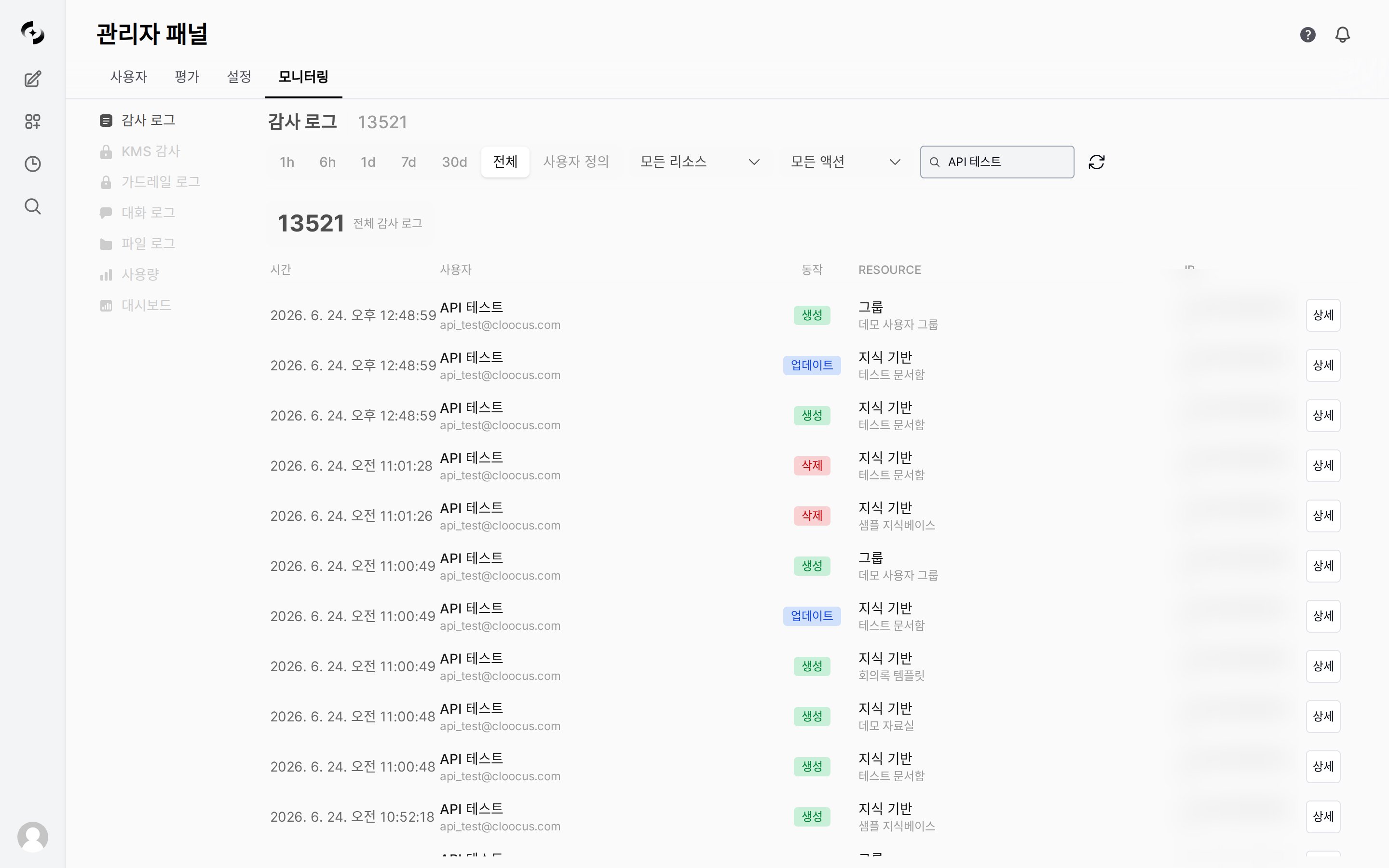Screen dimensions: 1389x868
Task: Click the 파일 로그 folder icon
Action: coord(106,244)
